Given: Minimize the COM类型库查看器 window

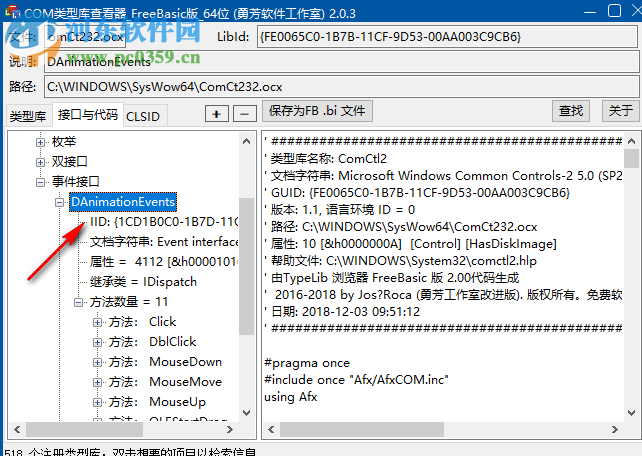Looking at the screenshot, I should coord(590,12).
